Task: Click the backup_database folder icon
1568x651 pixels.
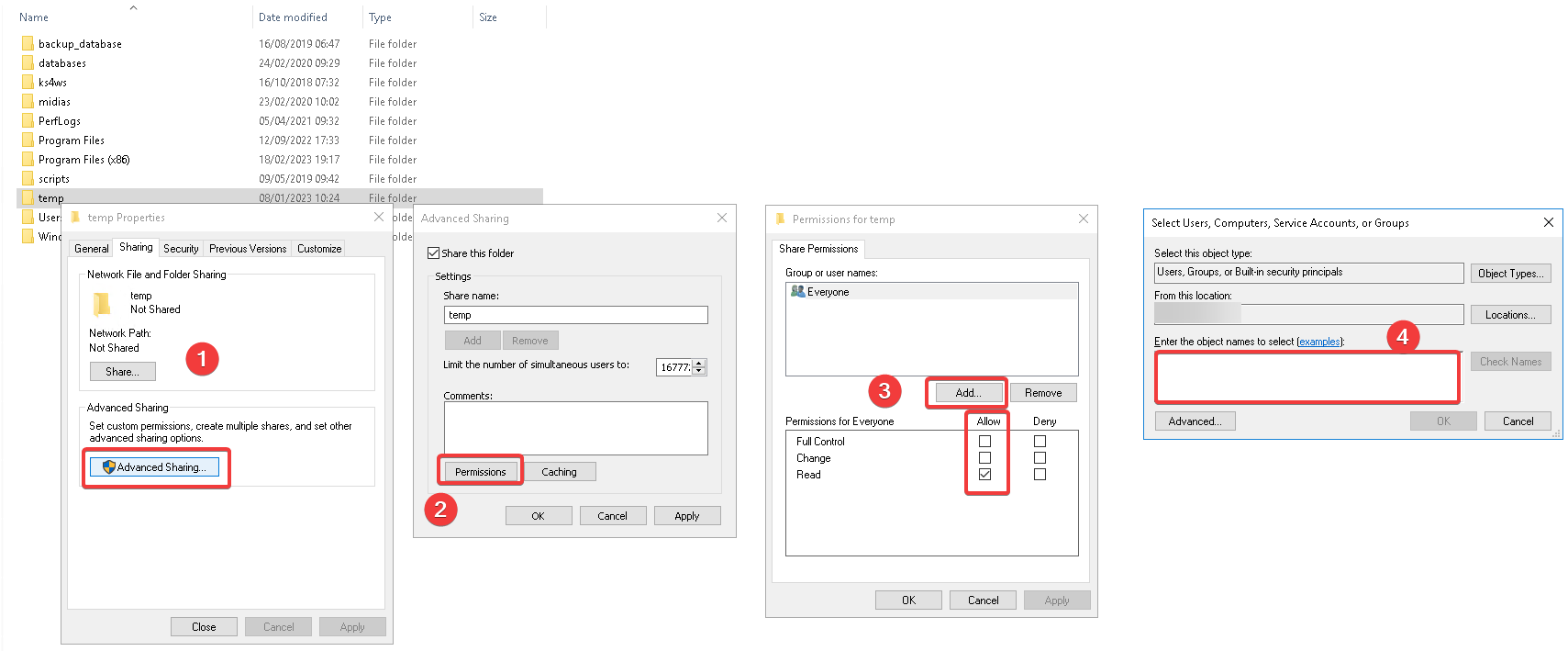Action: 28,44
